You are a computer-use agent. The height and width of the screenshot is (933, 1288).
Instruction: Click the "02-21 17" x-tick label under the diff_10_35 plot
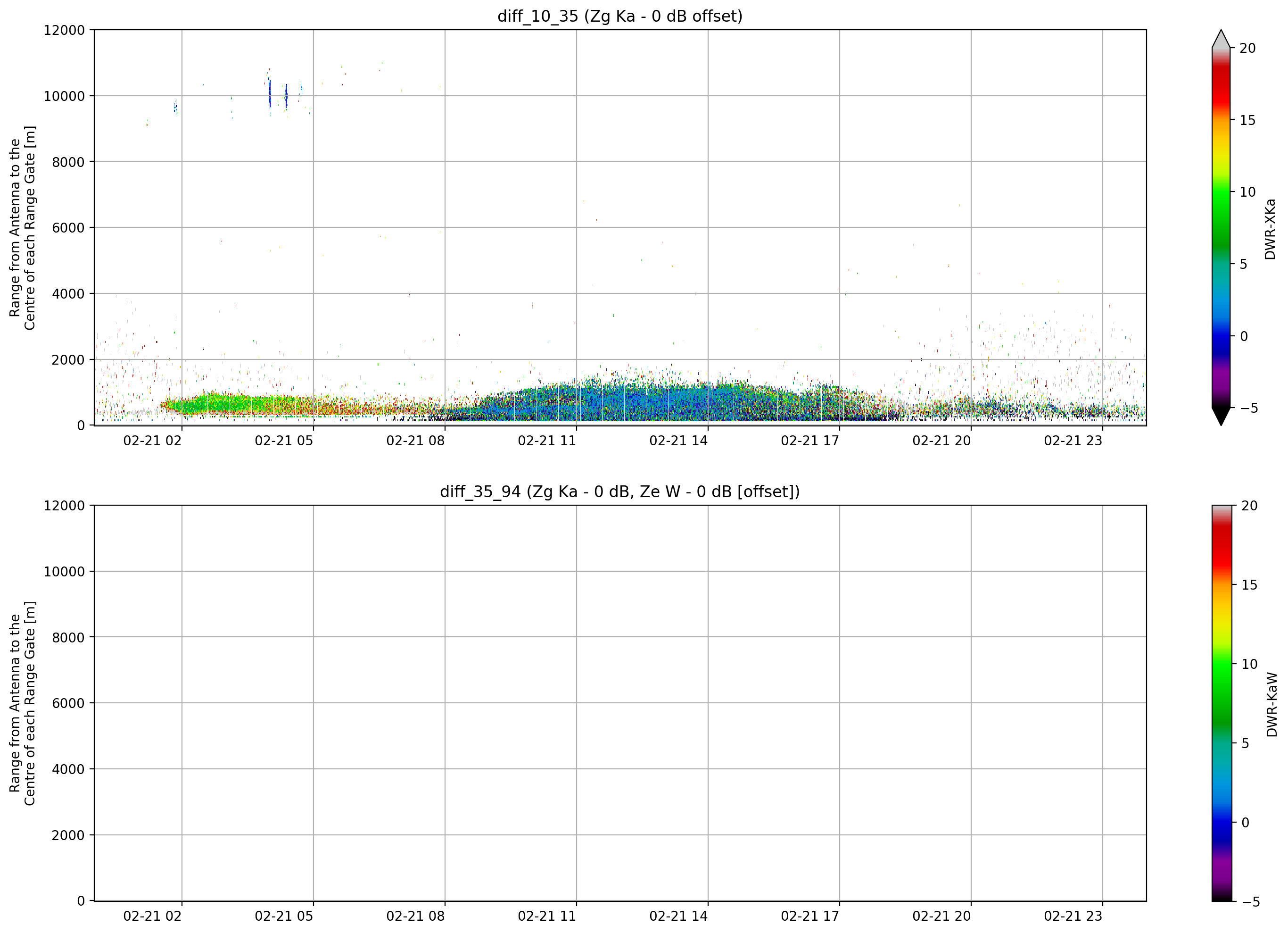(x=810, y=441)
